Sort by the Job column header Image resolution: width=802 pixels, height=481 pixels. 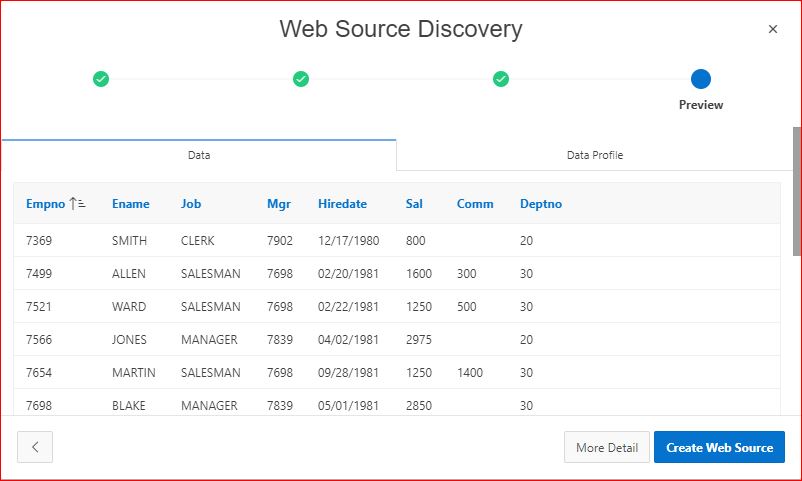coord(191,204)
